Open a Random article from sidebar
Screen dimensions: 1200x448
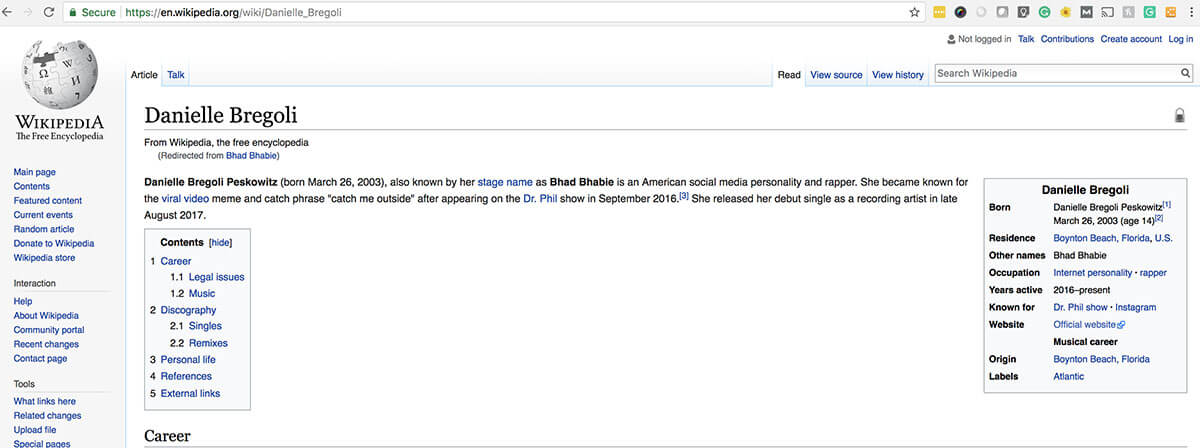44,229
